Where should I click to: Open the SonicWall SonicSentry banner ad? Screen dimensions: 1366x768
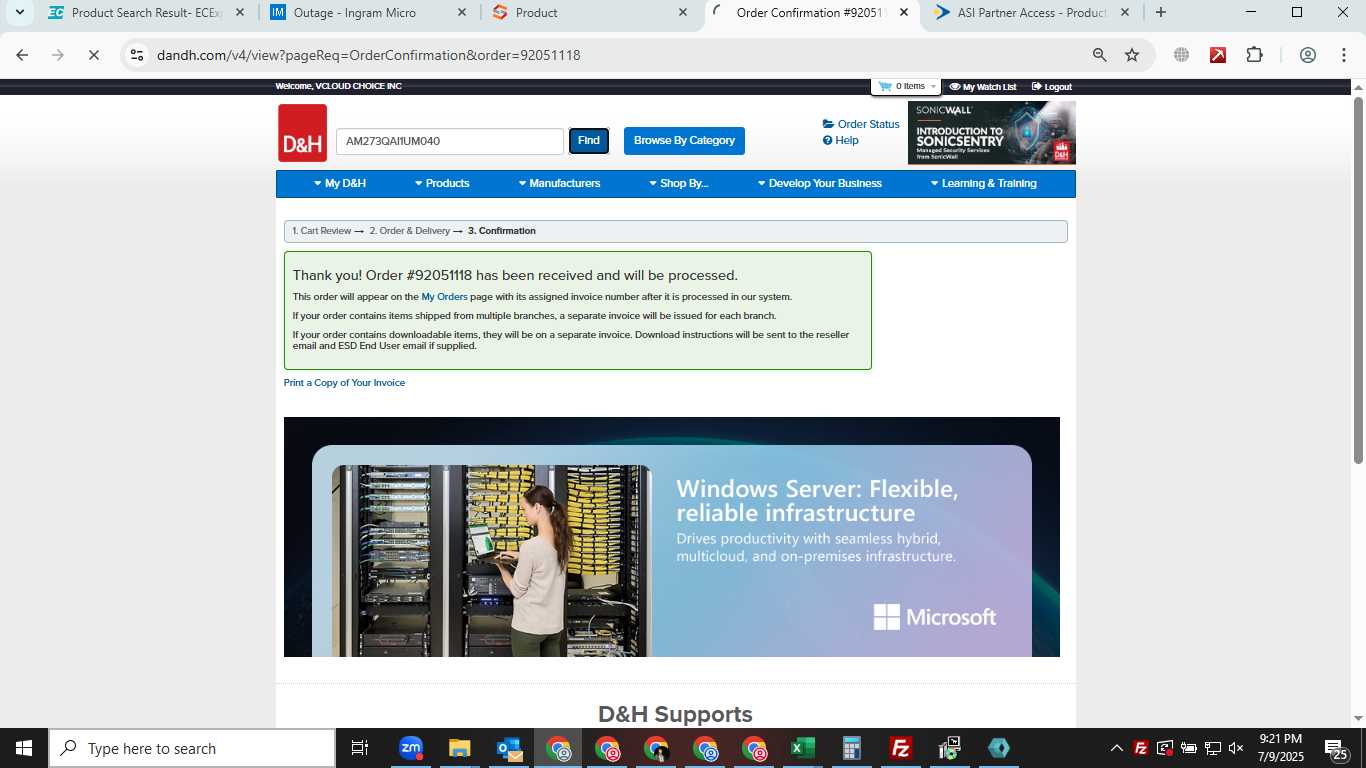tap(992, 133)
